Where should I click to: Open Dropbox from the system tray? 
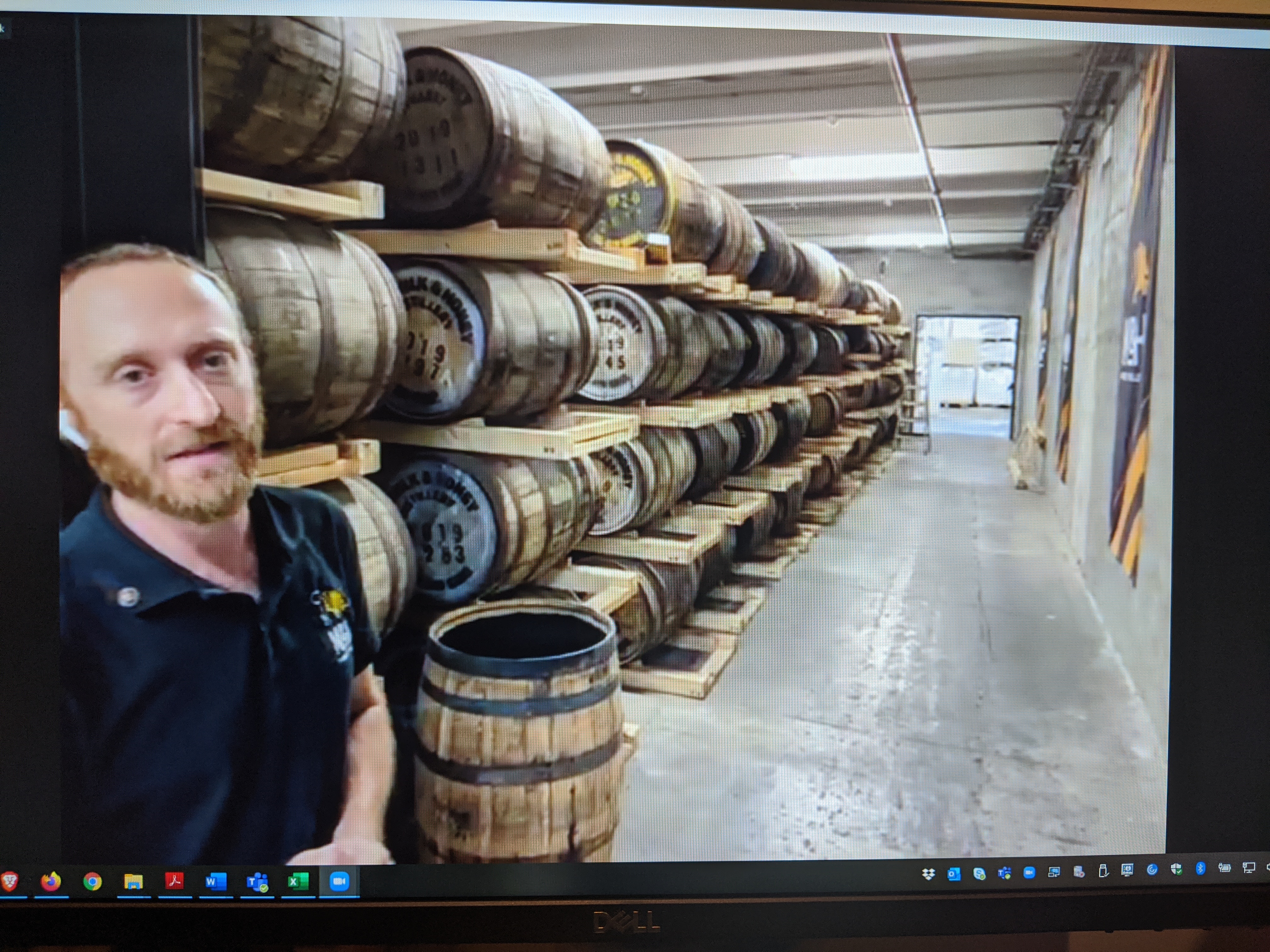pyautogui.click(x=928, y=874)
